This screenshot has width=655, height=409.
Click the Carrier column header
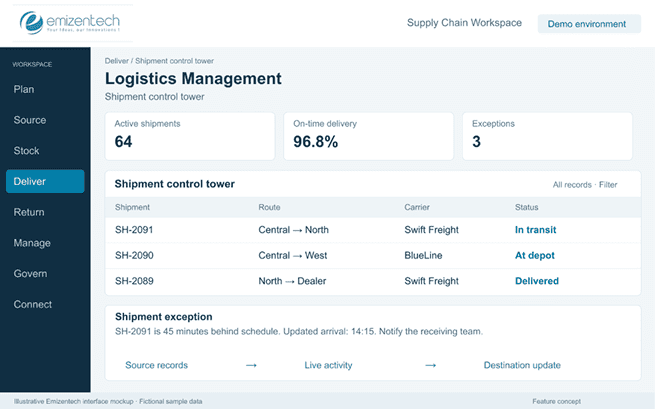(417, 207)
